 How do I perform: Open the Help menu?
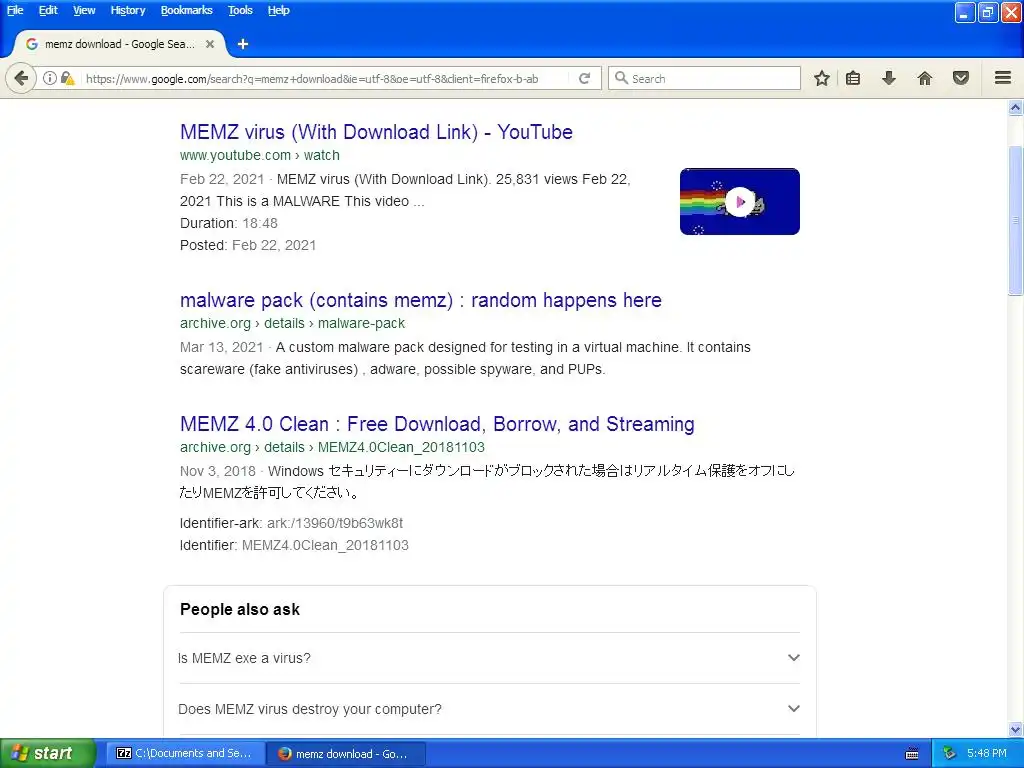pyautogui.click(x=278, y=10)
